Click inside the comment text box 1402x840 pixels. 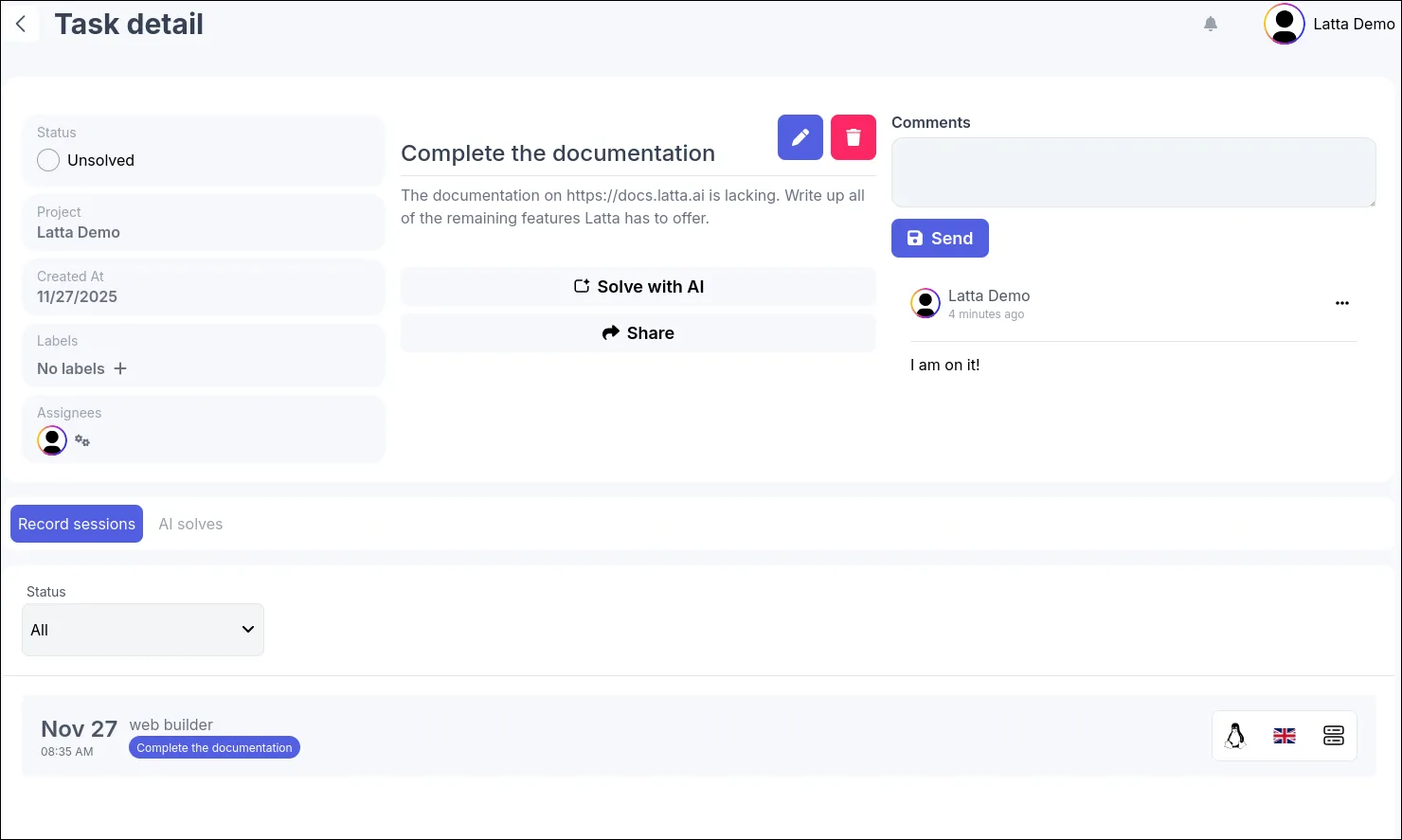(1133, 172)
